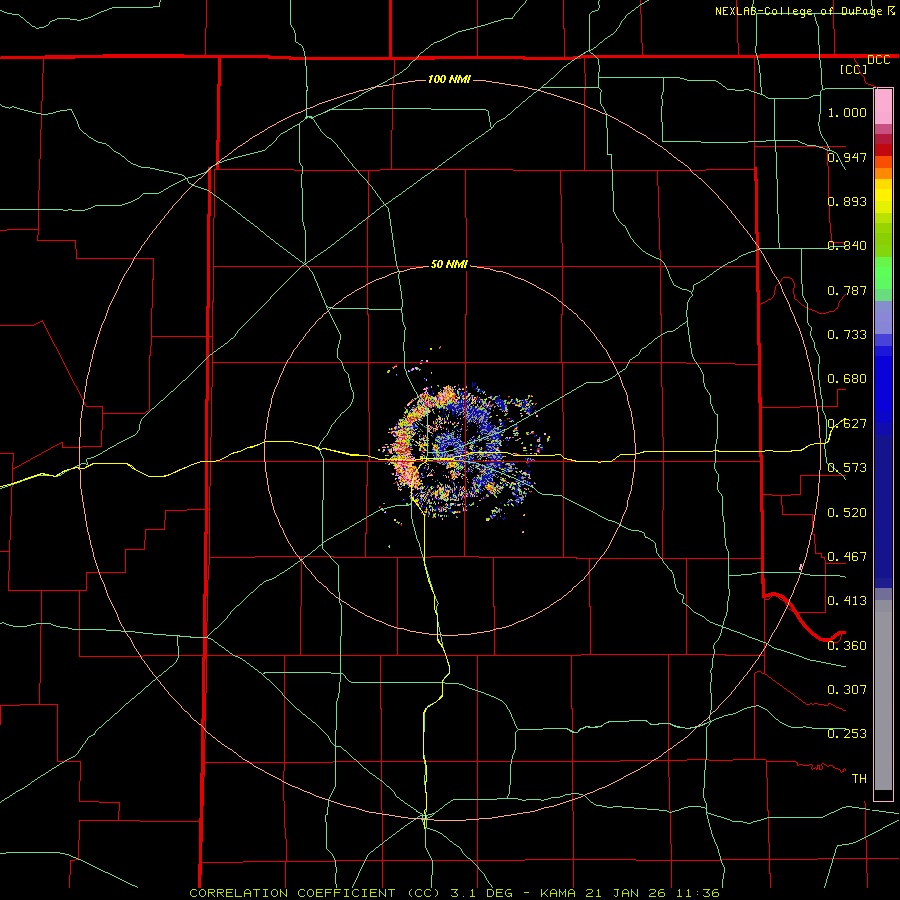Click the 0.307 legend value
Image resolution: width=900 pixels, height=900 pixels.
(x=847, y=690)
